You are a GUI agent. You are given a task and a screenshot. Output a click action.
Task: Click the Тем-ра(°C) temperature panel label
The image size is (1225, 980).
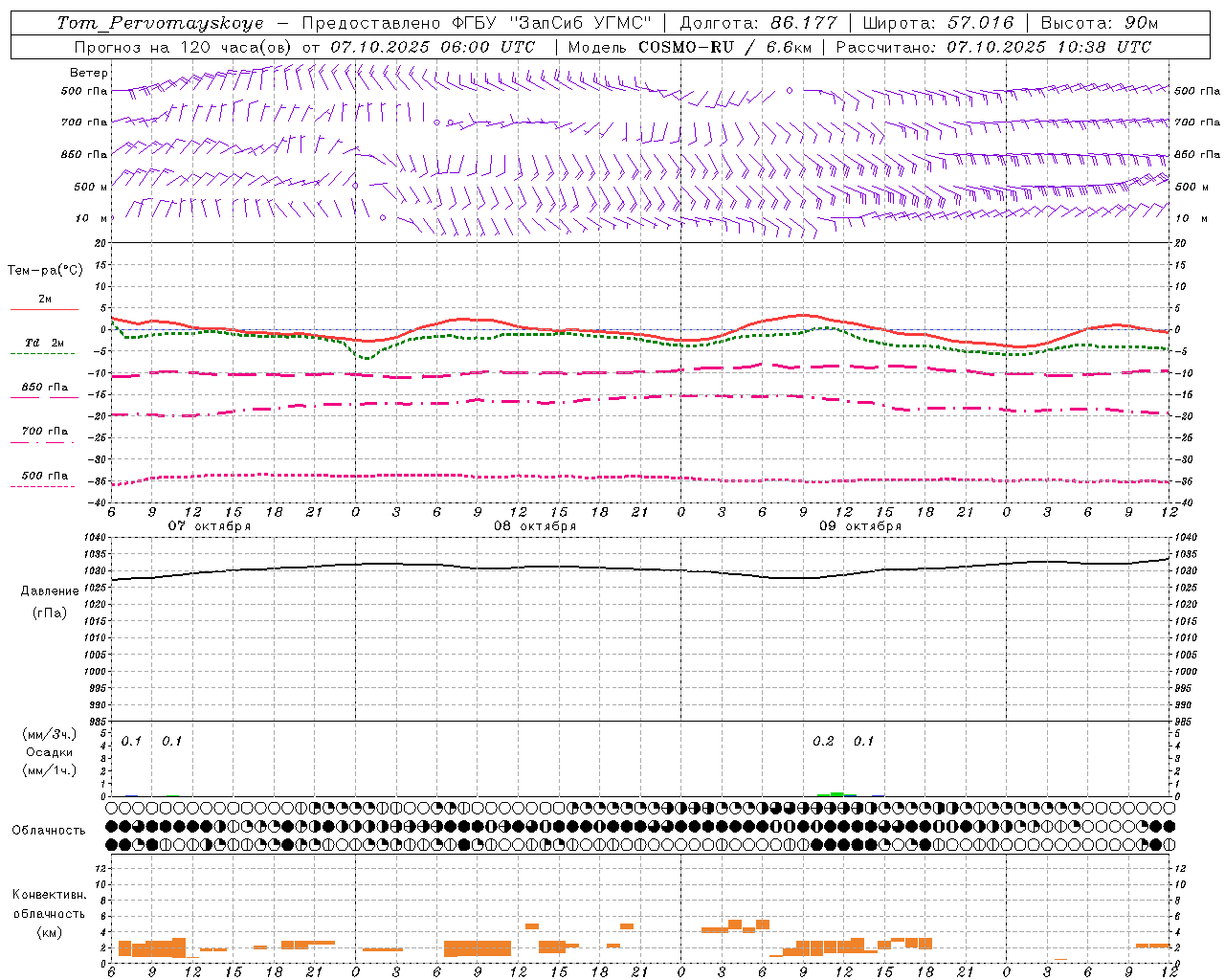pyautogui.click(x=45, y=271)
